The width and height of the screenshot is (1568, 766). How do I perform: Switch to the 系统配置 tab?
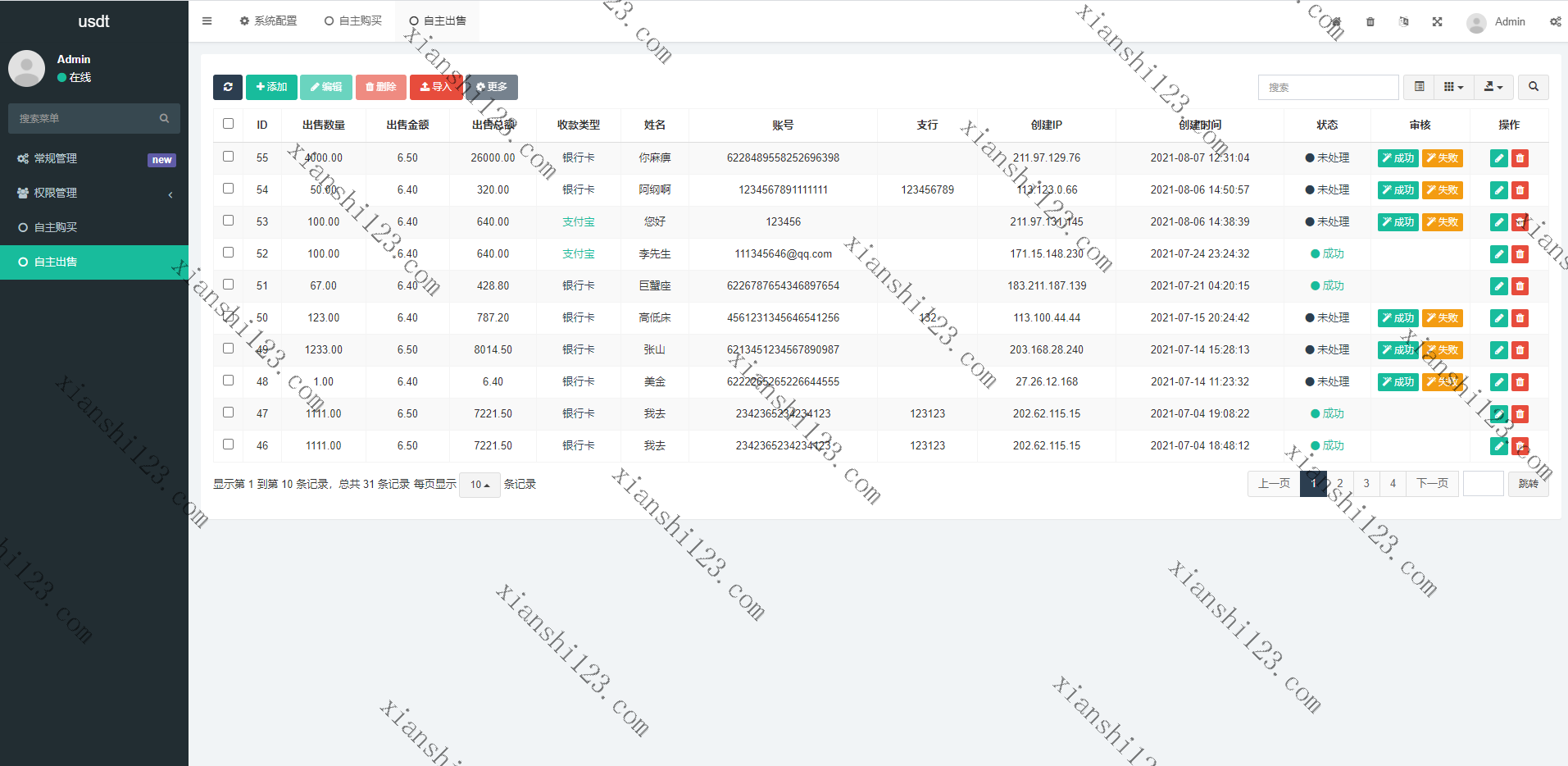point(268,21)
